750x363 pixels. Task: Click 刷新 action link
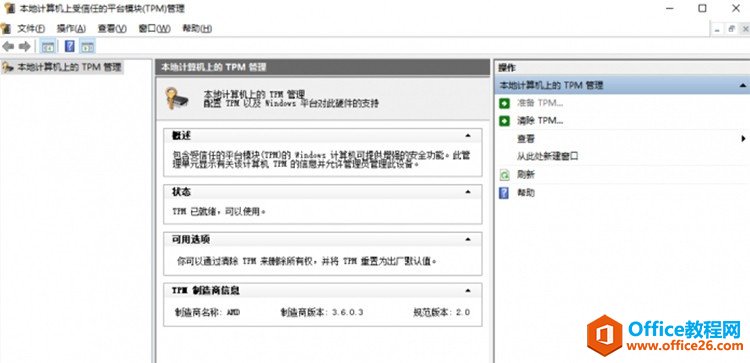(x=526, y=175)
